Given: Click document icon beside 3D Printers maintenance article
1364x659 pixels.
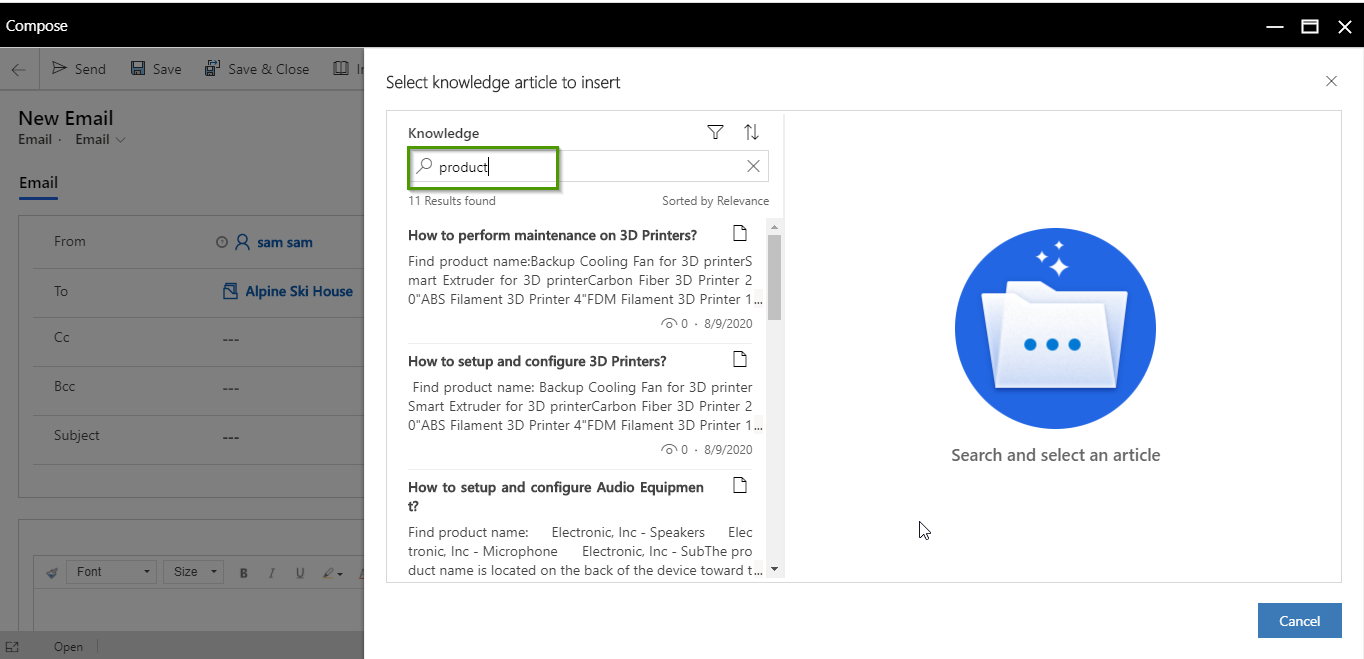Looking at the screenshot, I should 740,234.
